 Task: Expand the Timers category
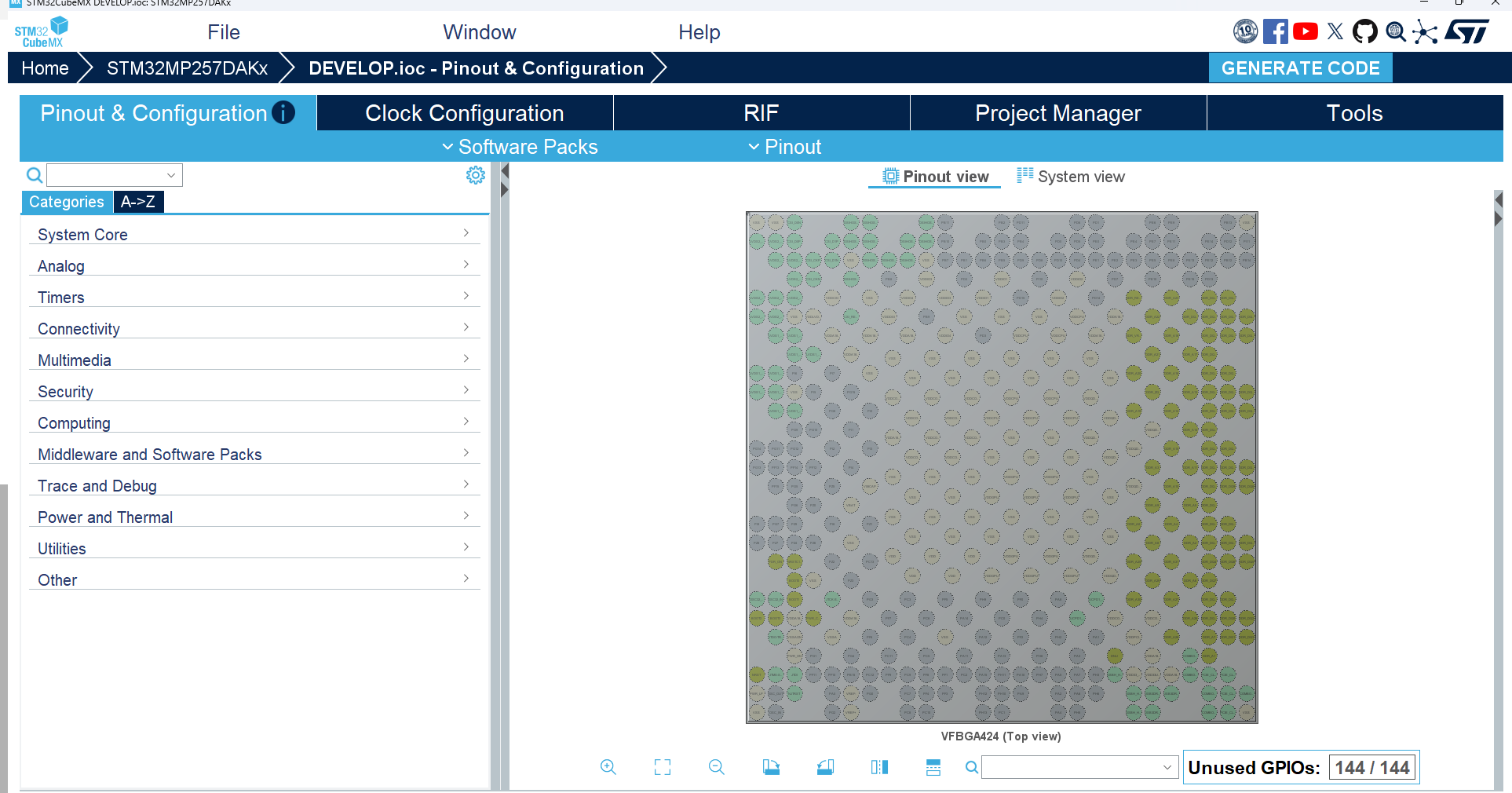[x=254, y=297]
